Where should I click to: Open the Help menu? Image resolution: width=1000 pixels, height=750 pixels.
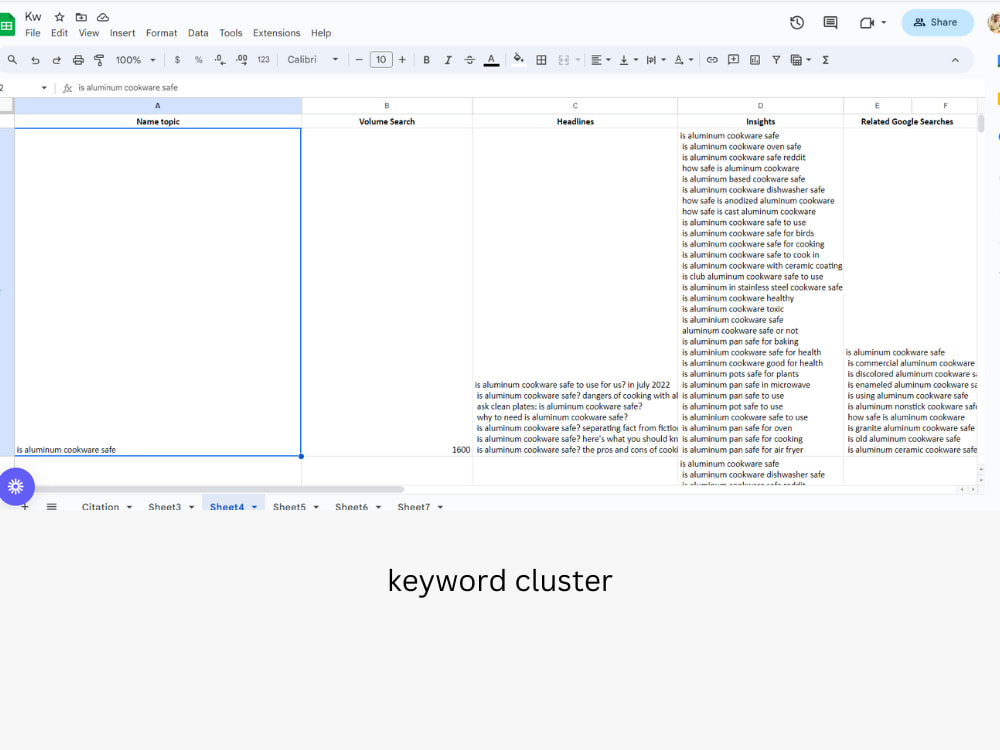pos(321,33)
